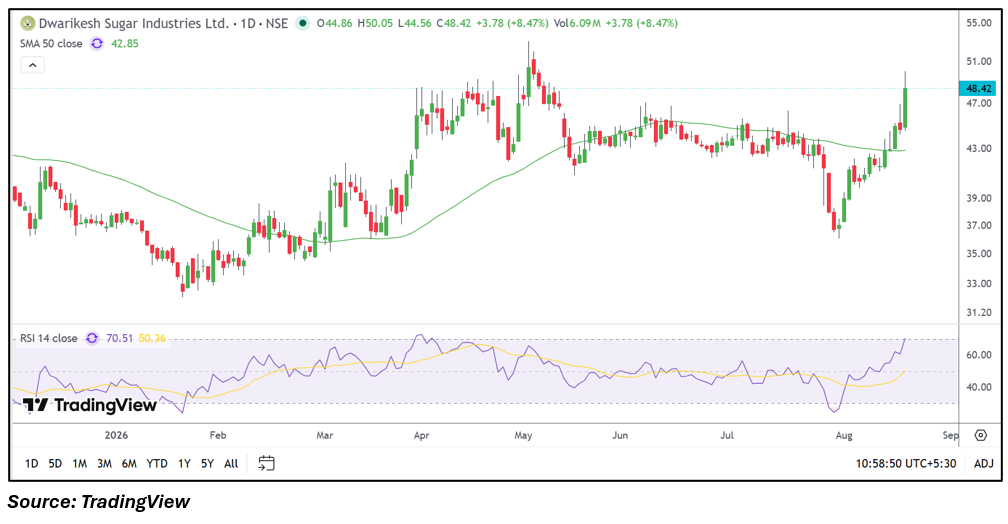Collapse the indicator legend with the chevron button
This screenshot has height=524, width=1008.
[33, 65]
